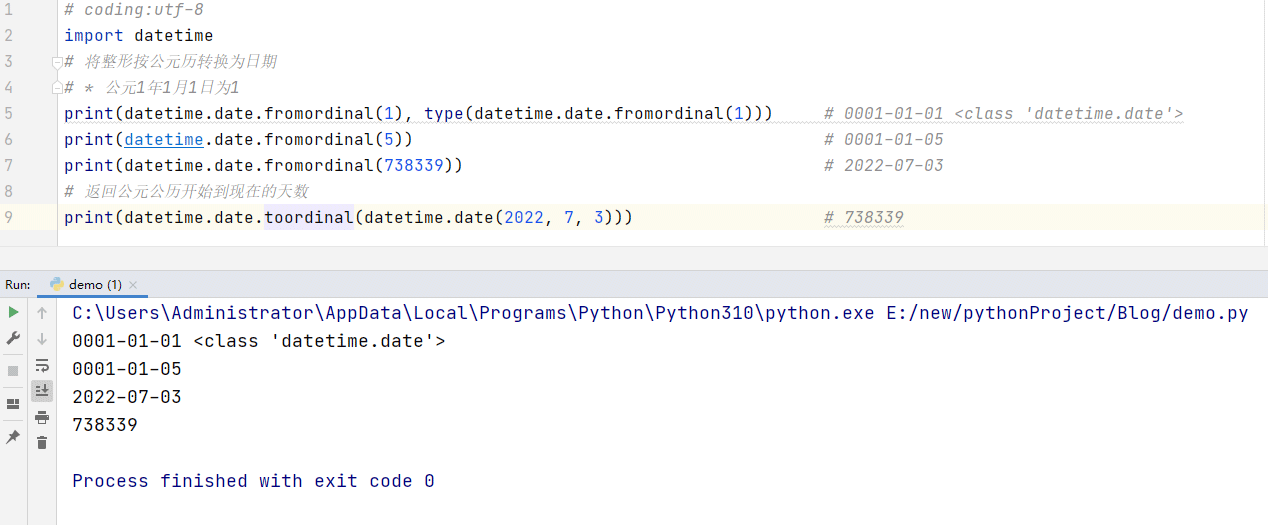Toggle soft-wrap in the console
The width and height of the screenshot is (1268, 525).
point(42,365)
